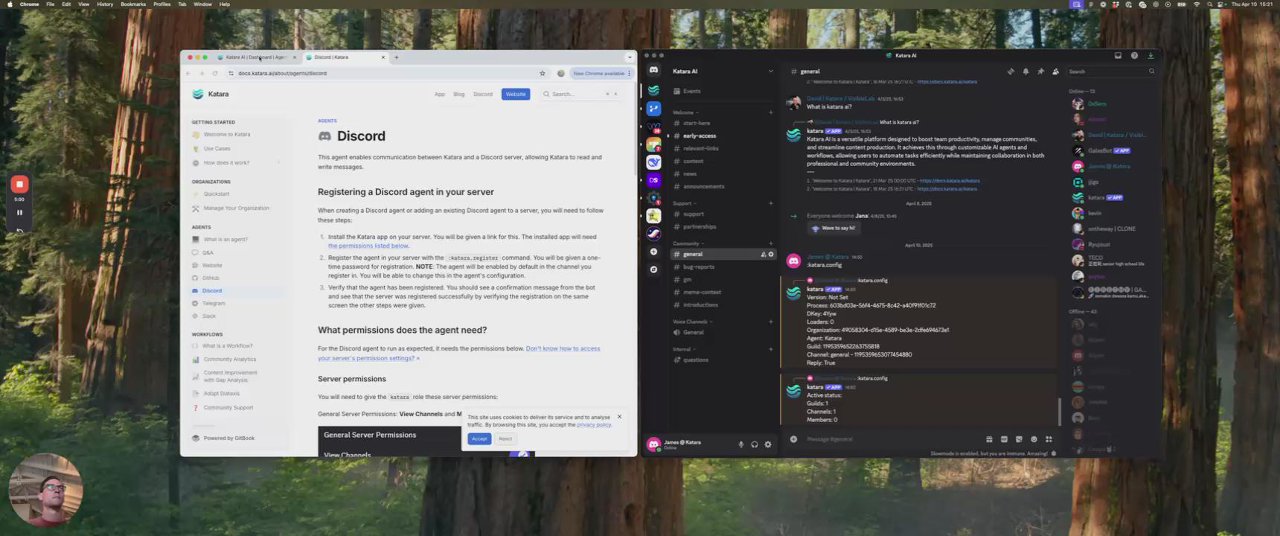Open Welcome to Katara docs page

[x=226, y=134]
